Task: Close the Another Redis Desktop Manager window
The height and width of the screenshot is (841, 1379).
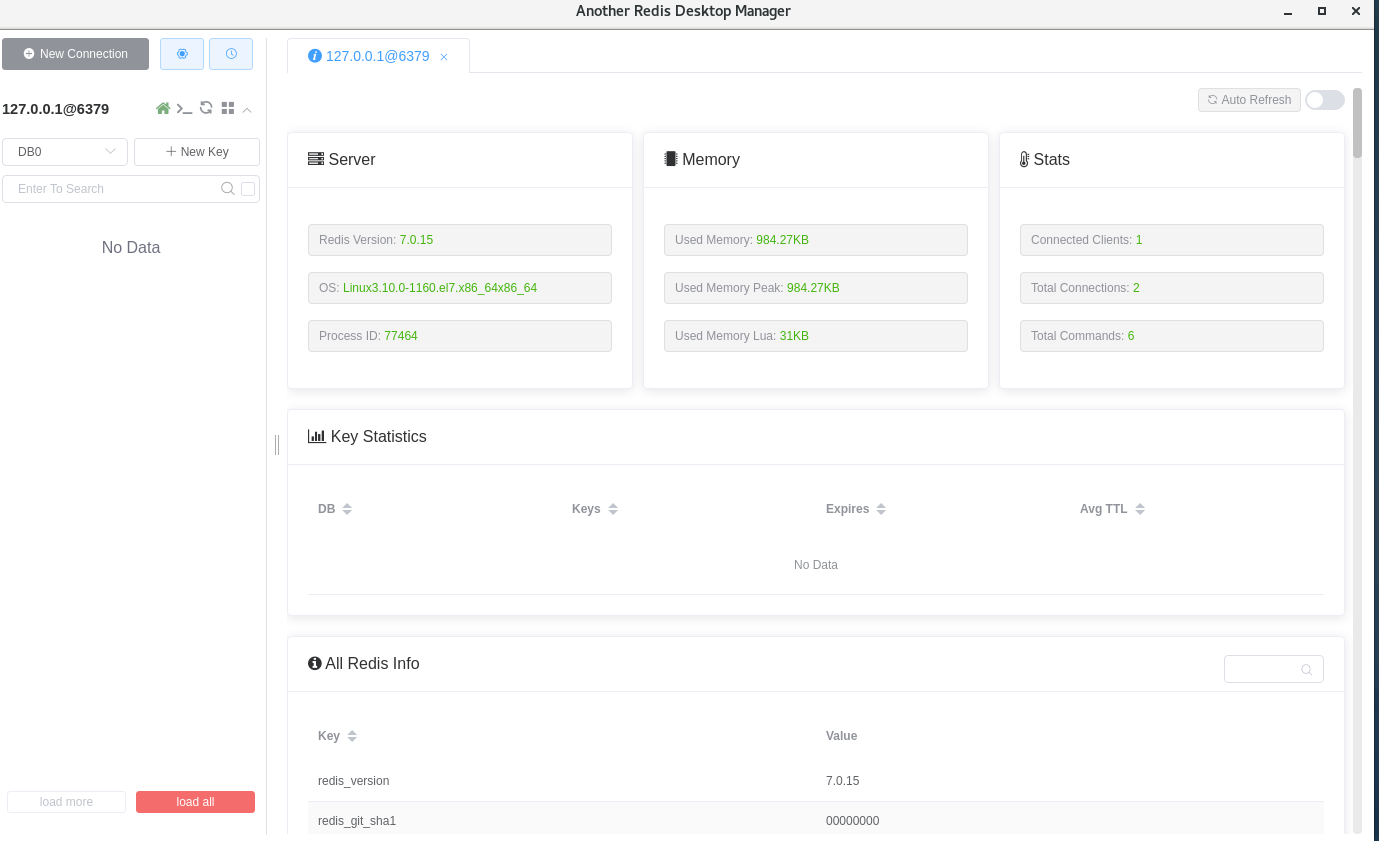Action: point(1356,11)
